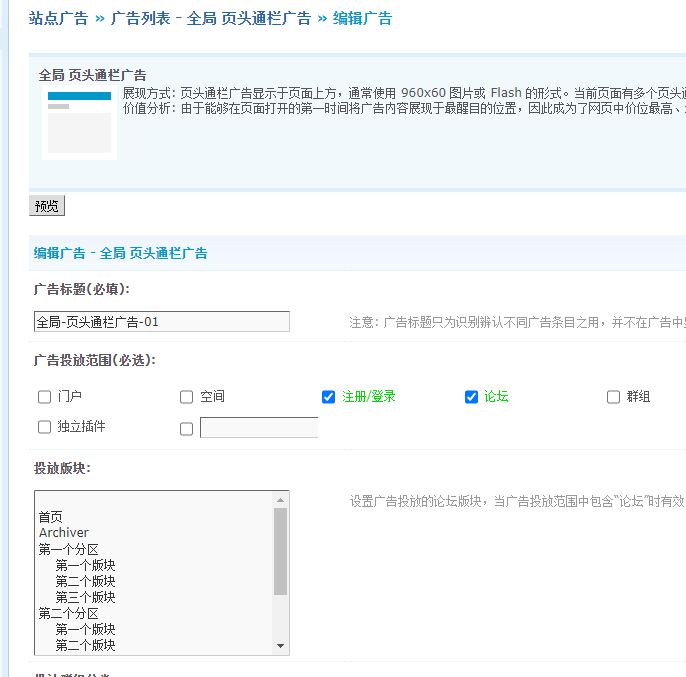The image size is (686, 677).
Task: Click the green 论坛 label
Action: [x=496, y=396]
